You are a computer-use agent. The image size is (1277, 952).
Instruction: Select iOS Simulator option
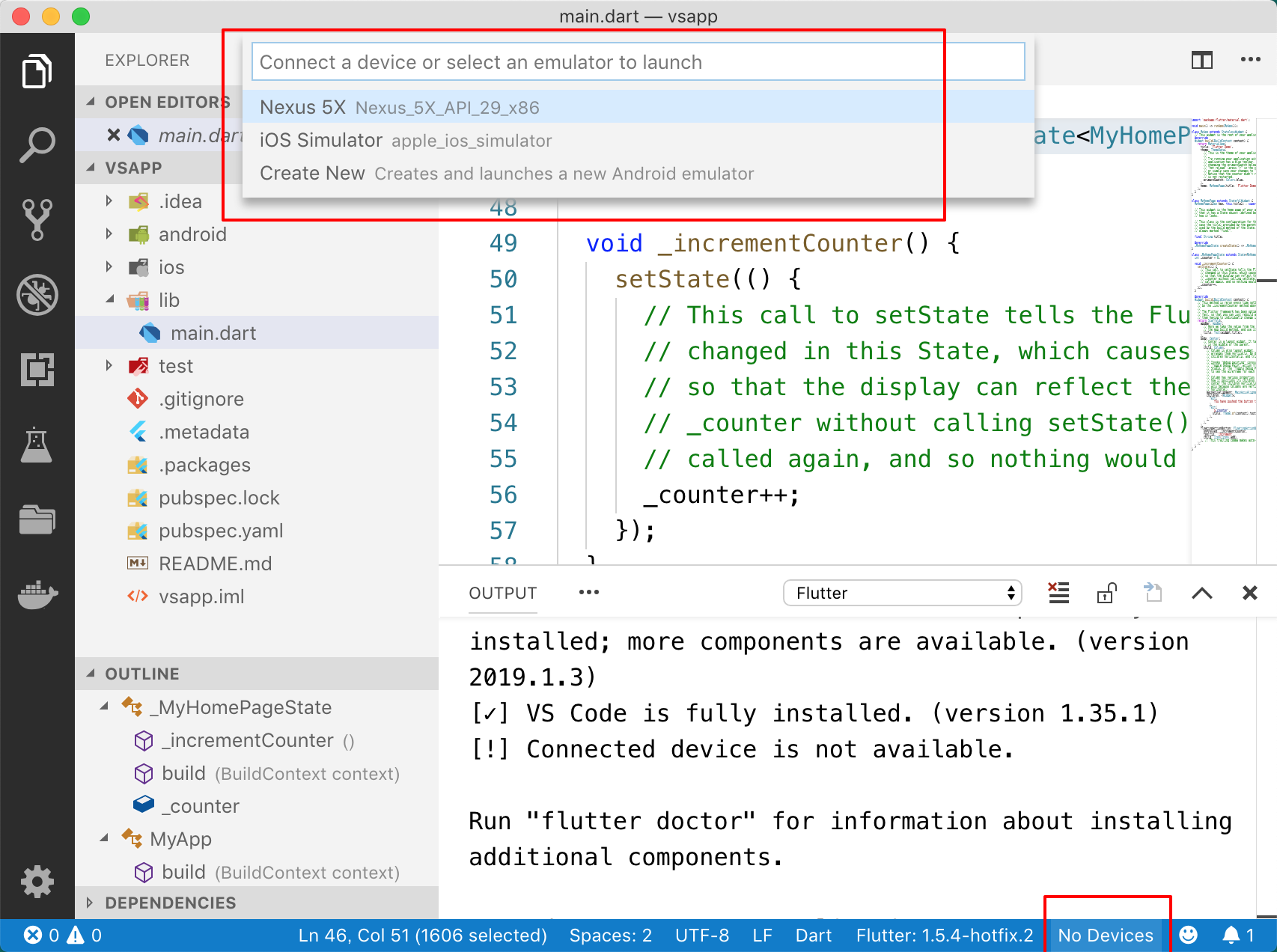tap(638, 140)
